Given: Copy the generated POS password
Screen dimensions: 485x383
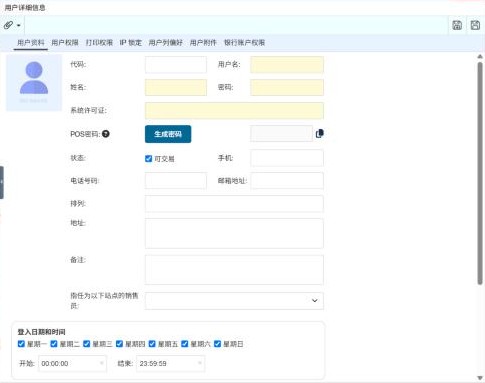Looking at the screenshot, I should click(x=319, y=134).
